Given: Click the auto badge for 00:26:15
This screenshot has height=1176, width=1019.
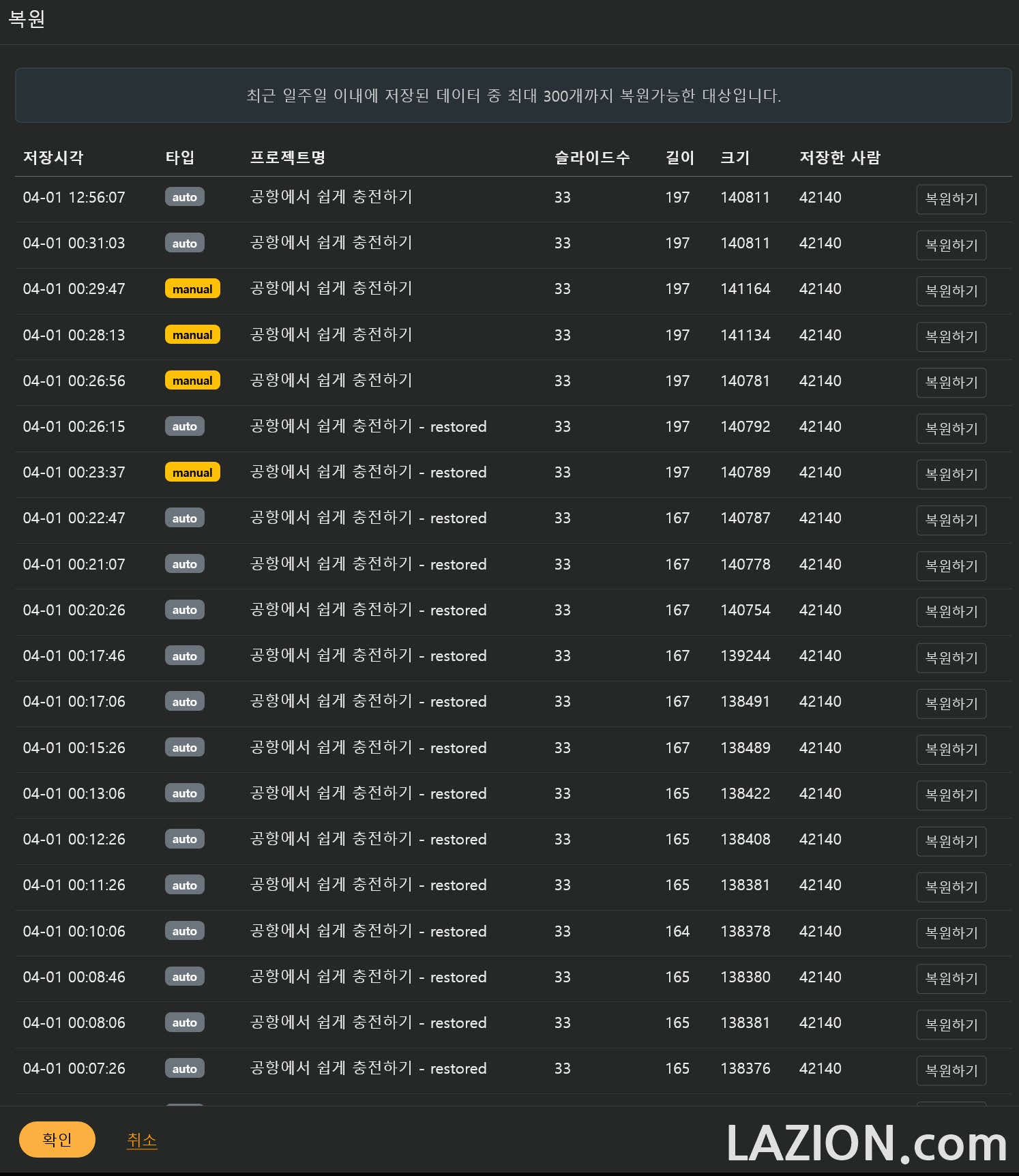Looking at the screenshot, I should [184, 426].
